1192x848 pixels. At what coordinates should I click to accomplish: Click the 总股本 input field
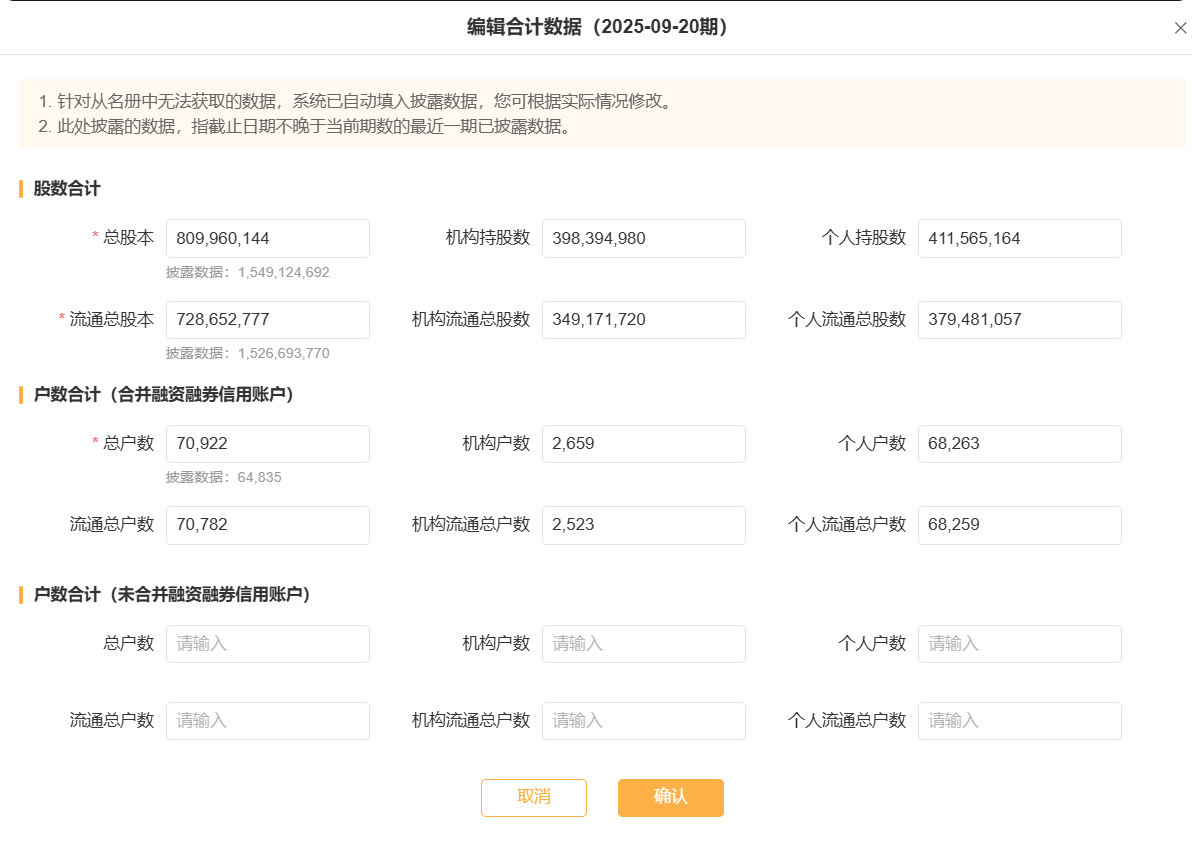(268, 239)
